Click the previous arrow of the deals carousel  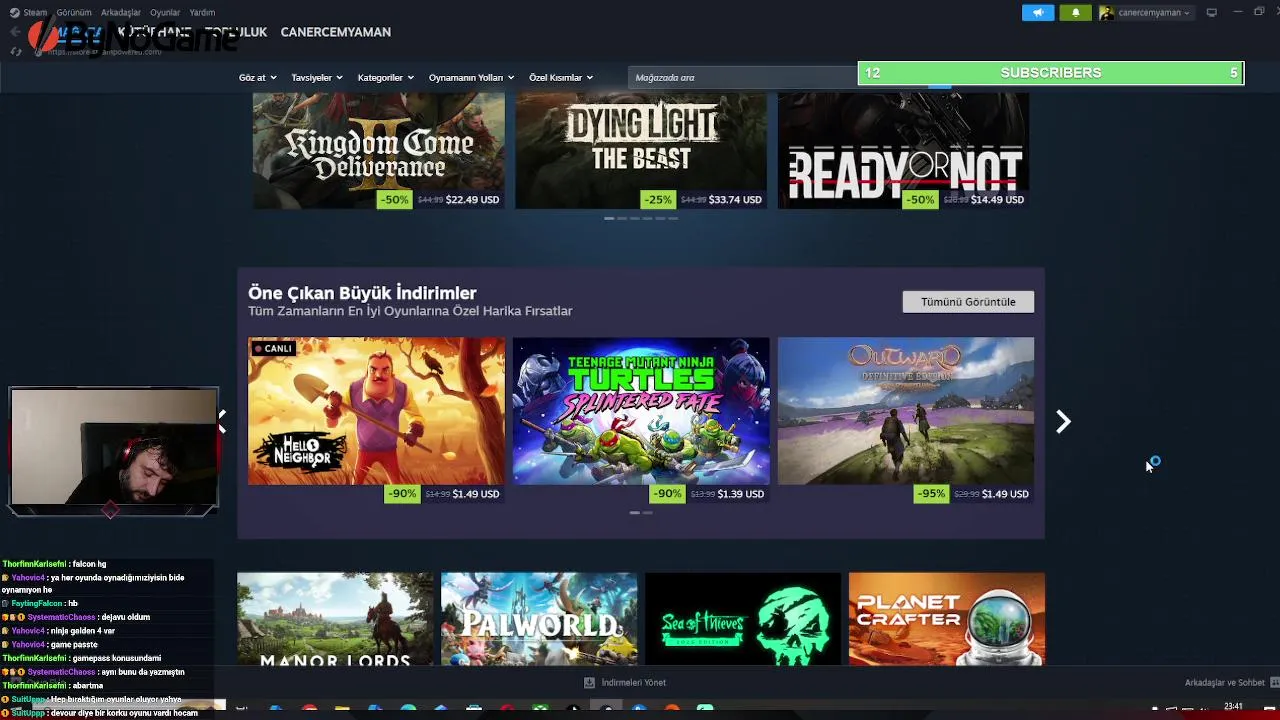[x=222, y=422]
